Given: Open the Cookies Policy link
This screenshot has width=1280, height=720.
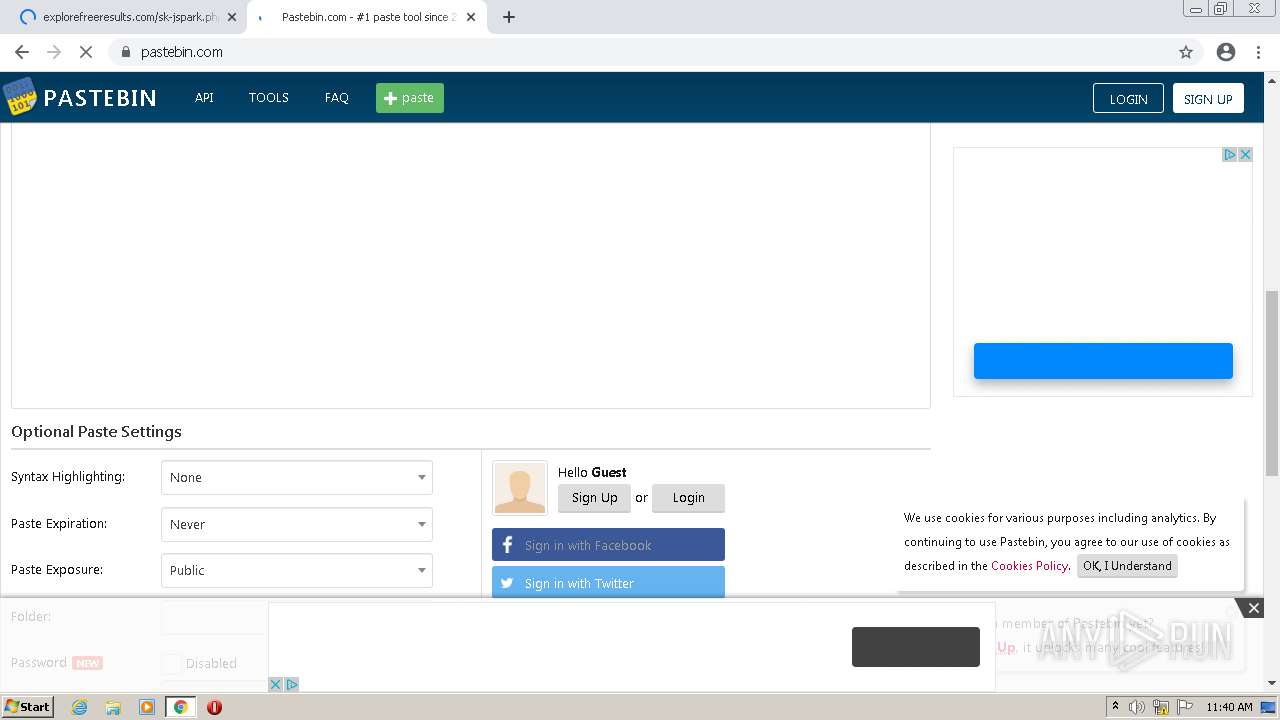Looking at the screenshot, I should click(1029, 566).
